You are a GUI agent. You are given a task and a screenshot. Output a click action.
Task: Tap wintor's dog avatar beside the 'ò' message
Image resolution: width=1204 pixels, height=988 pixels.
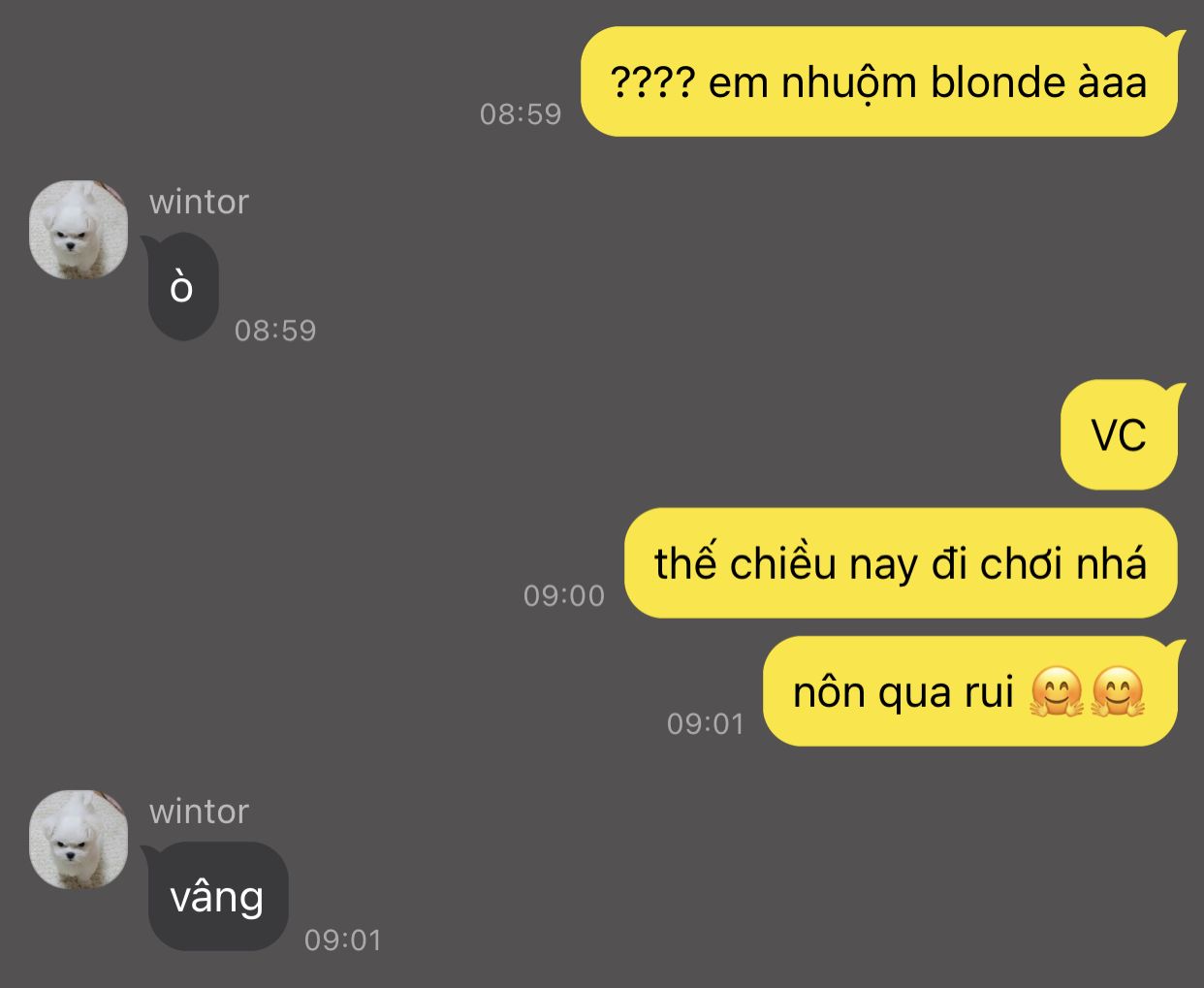pyautogui.click(x=79, y=230)
